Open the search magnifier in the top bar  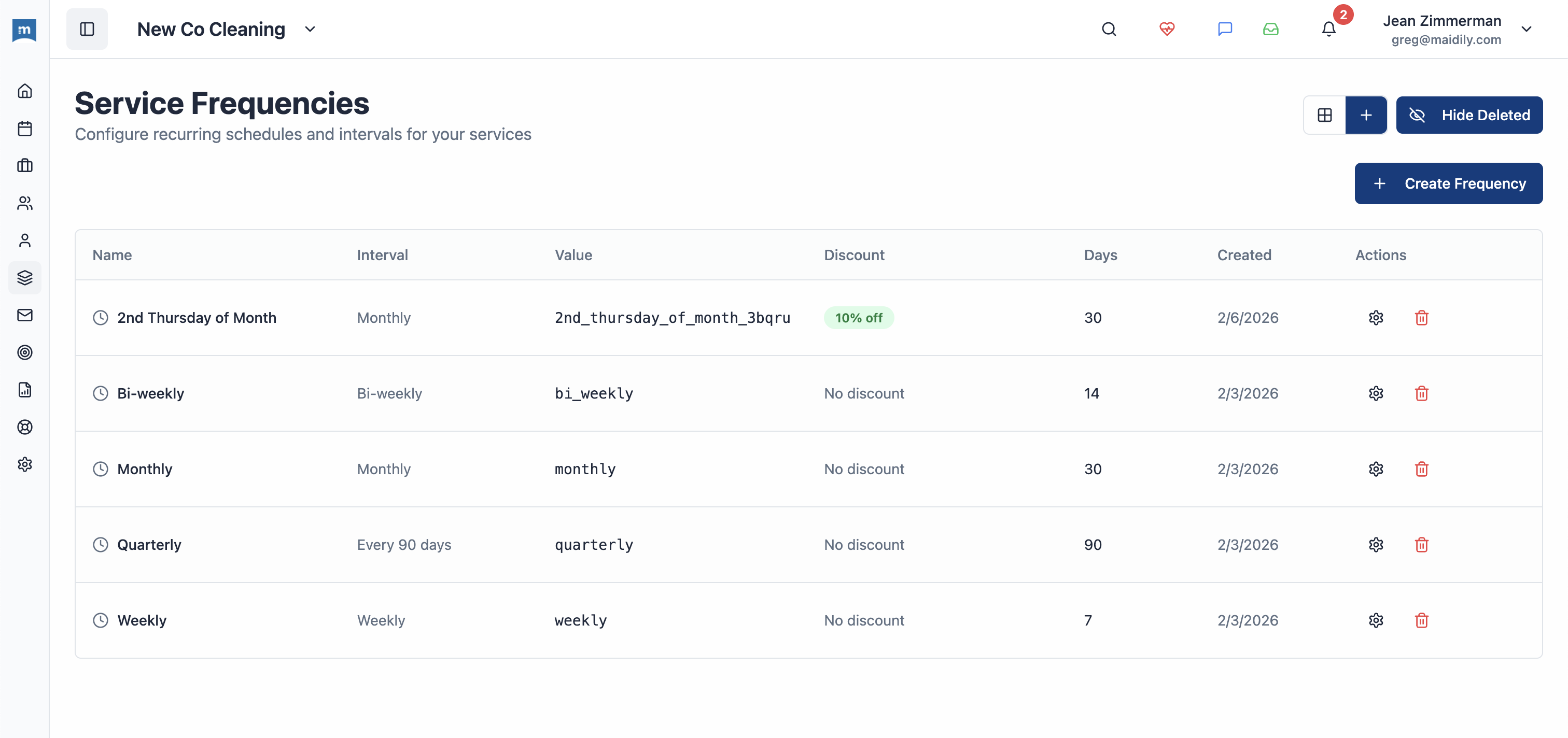click(1109, 29)
